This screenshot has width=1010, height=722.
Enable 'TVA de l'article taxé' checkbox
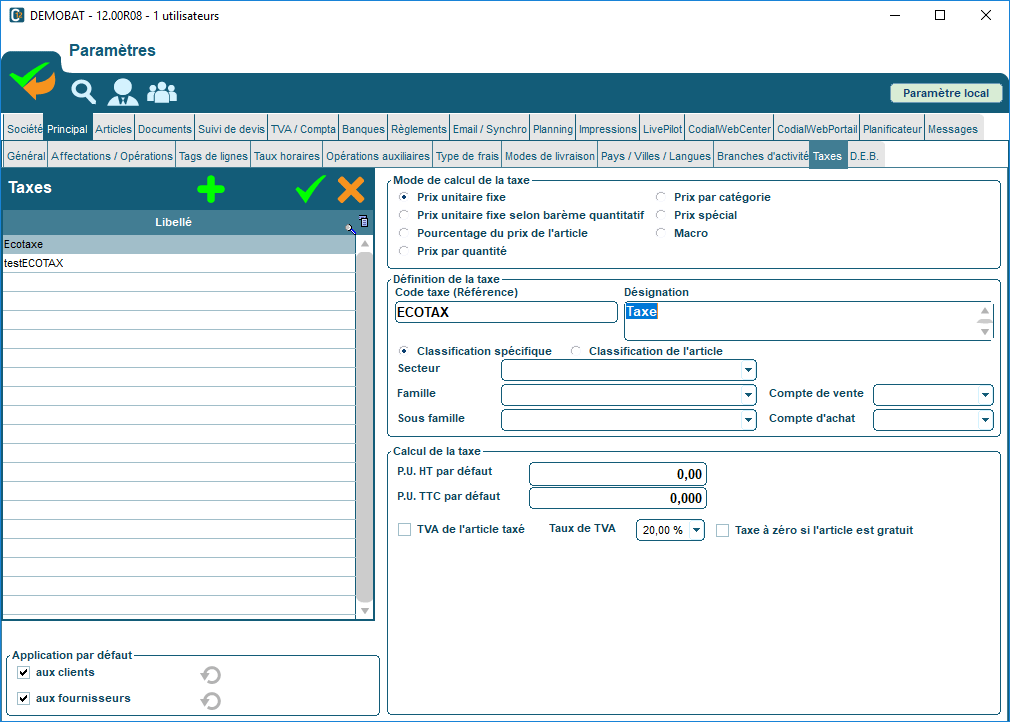[404, 530]
